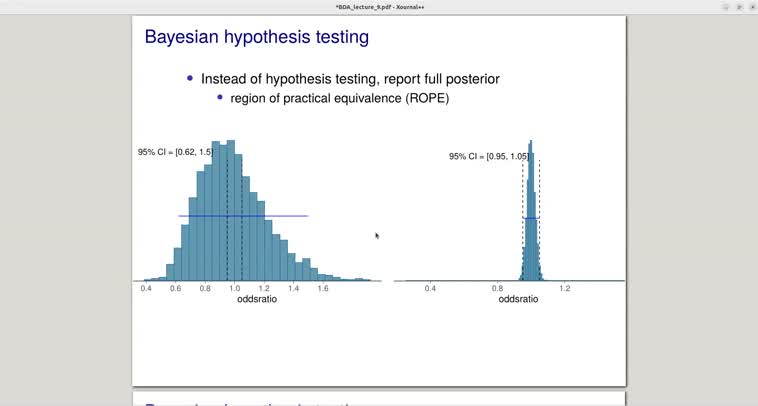Click the left chart's 'oddsratio' axis label
Viewport: 758px width, 406px height.
click(257, 299)
